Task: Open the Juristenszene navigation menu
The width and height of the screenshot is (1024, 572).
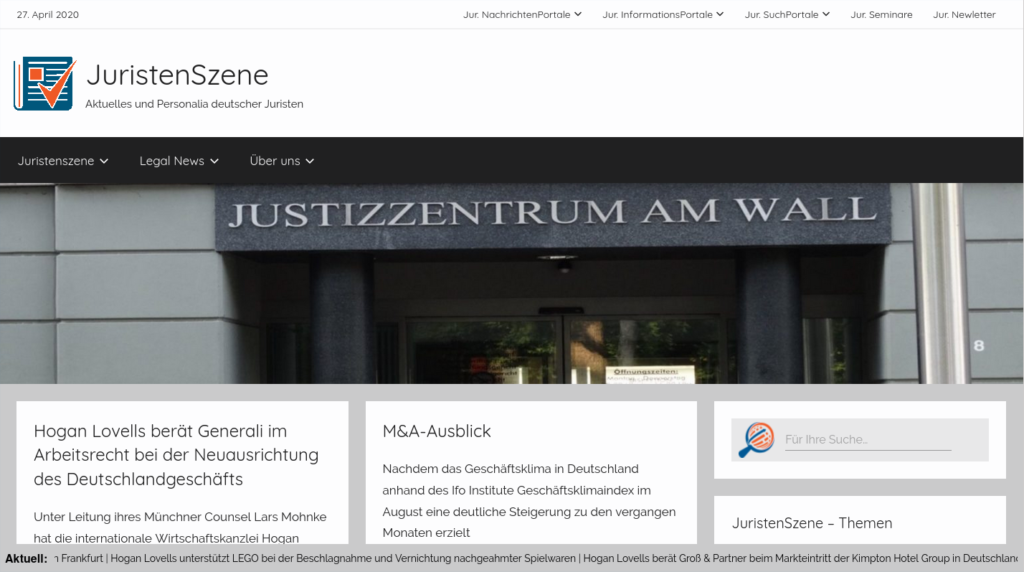Action: coord(63,161)
